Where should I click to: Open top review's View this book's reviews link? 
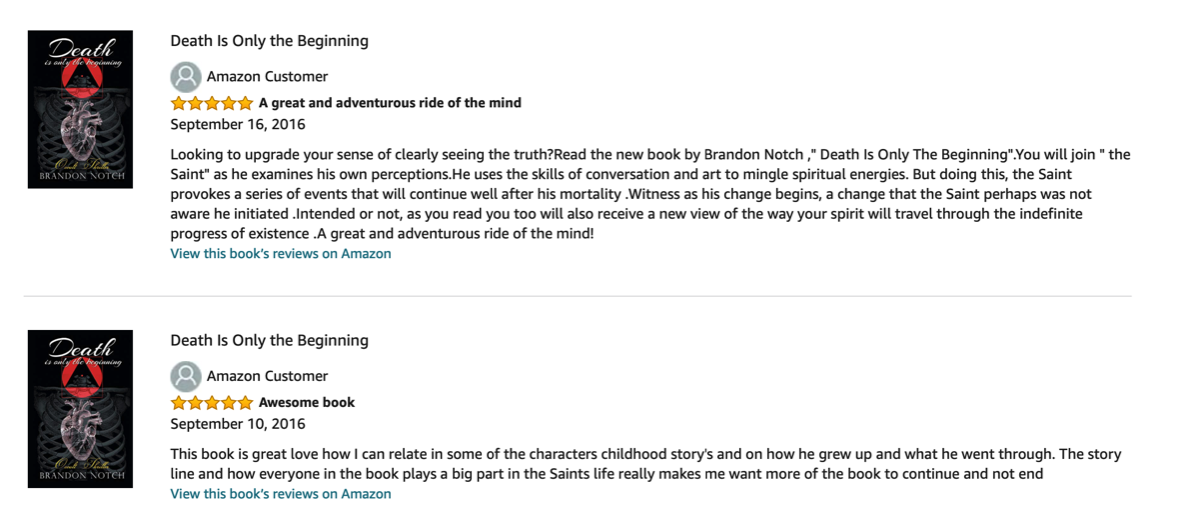point(280,254)
